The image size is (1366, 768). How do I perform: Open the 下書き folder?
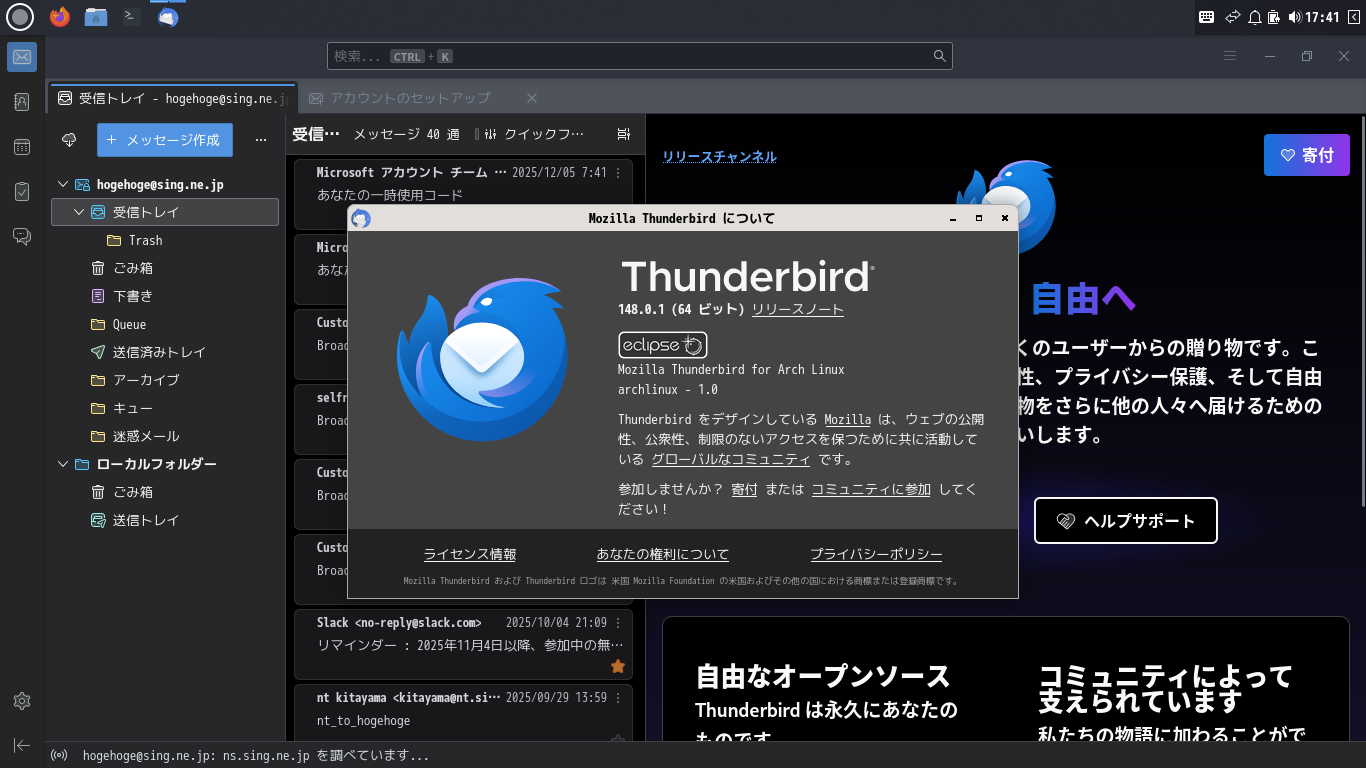[165, 296]
